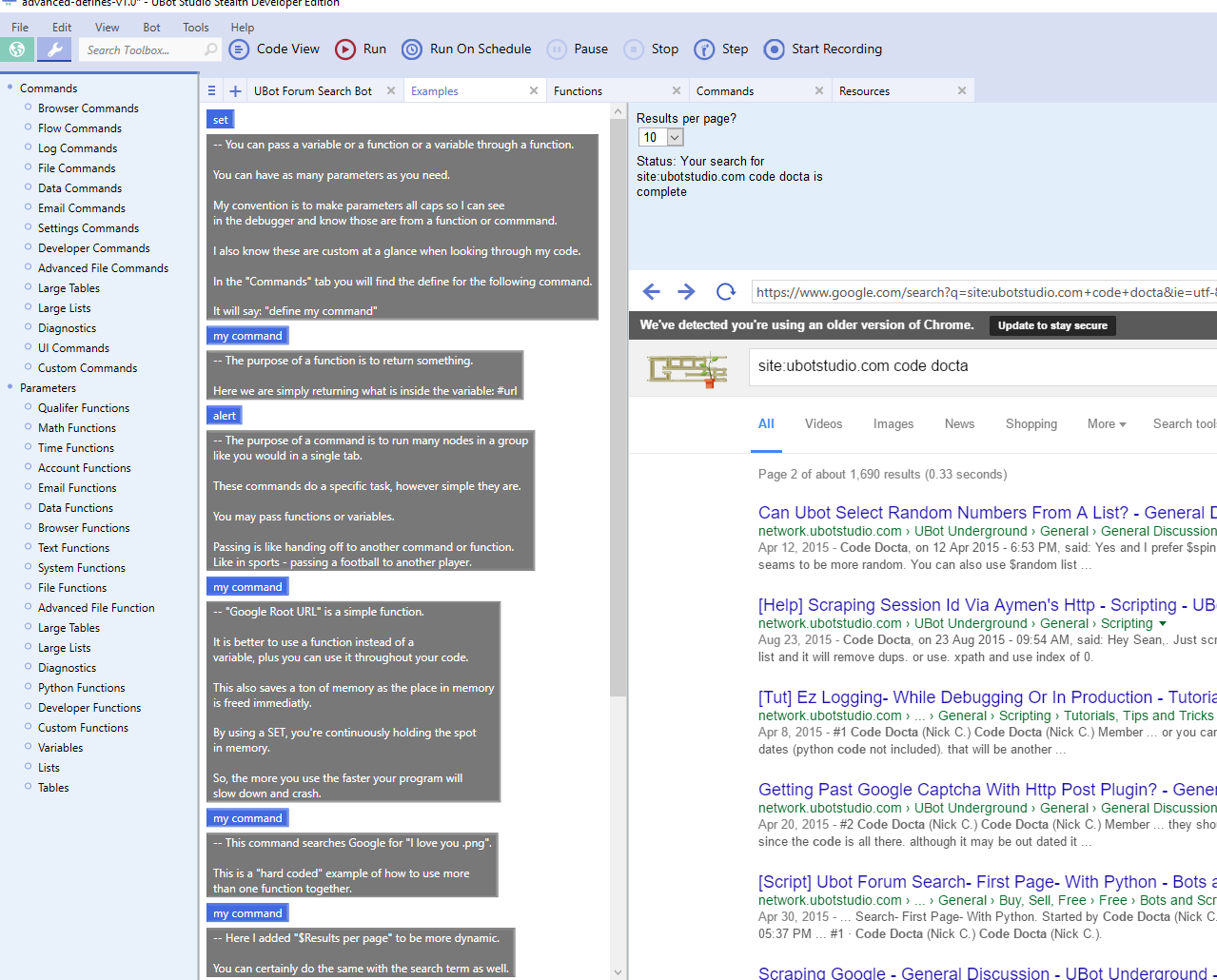Screen dimensions: 1217x980
Task: Add a new script tab
Action: [235, 91]
